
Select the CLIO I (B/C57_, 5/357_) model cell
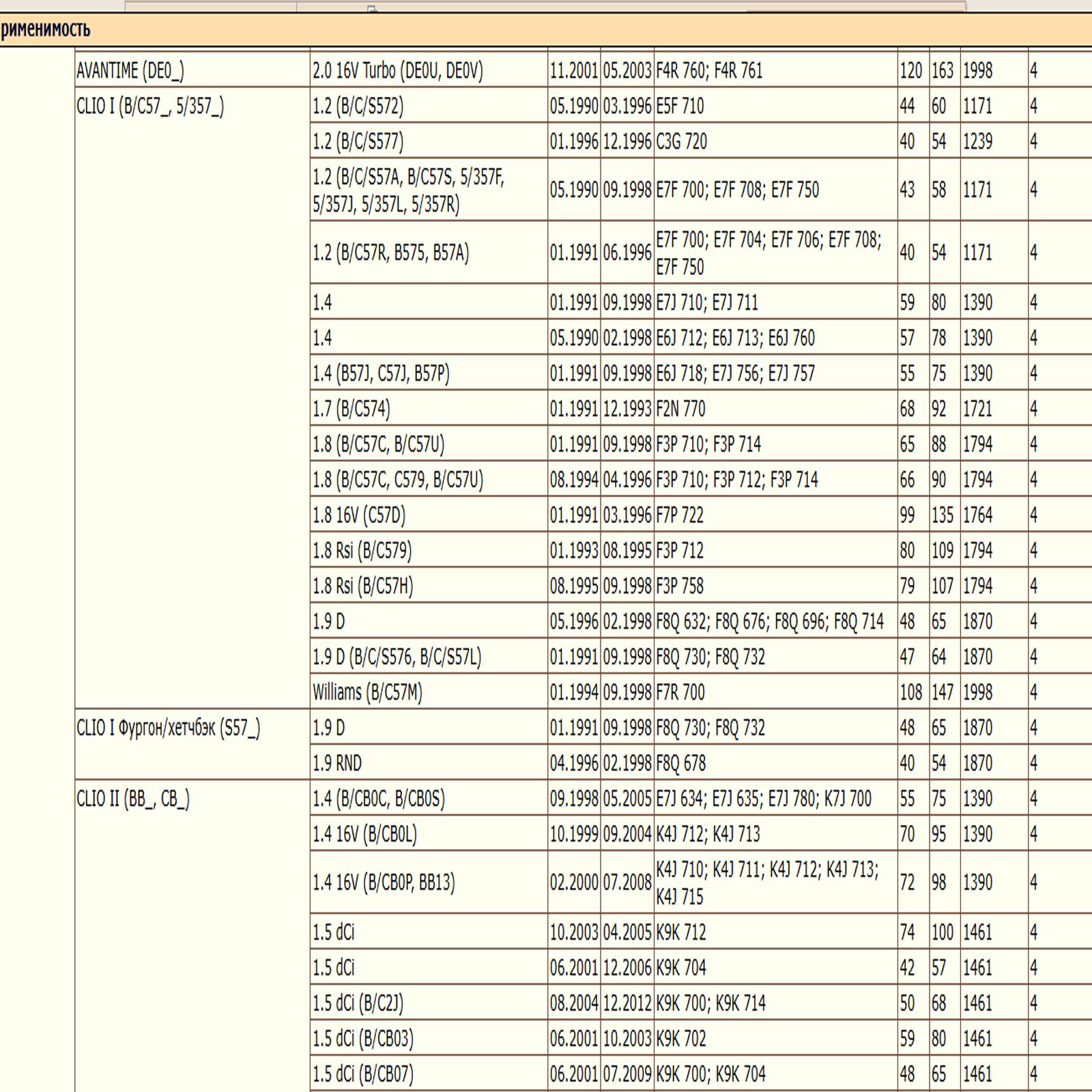pyautogui.click(x=150, y=106)
